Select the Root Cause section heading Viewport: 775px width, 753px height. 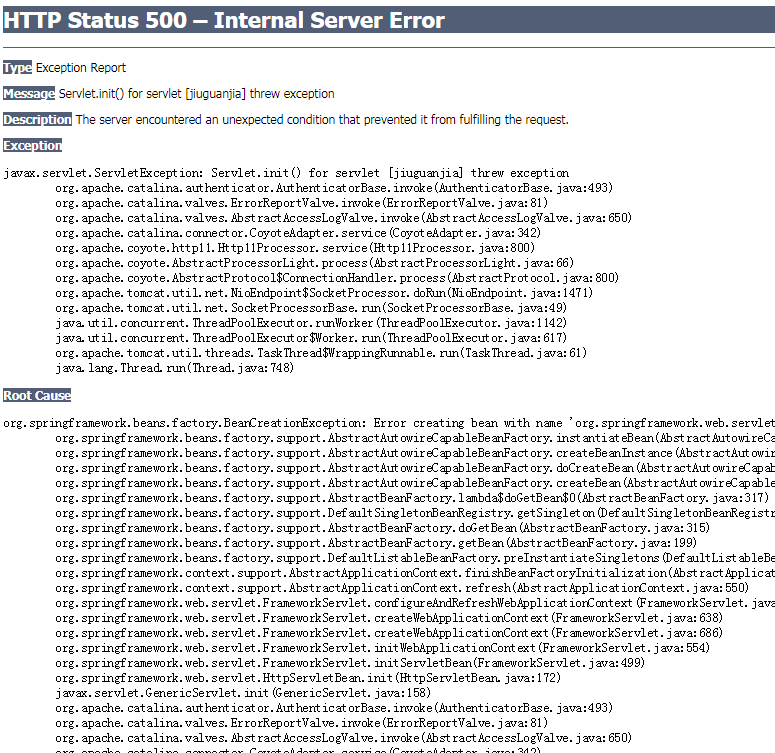(37, 396)
